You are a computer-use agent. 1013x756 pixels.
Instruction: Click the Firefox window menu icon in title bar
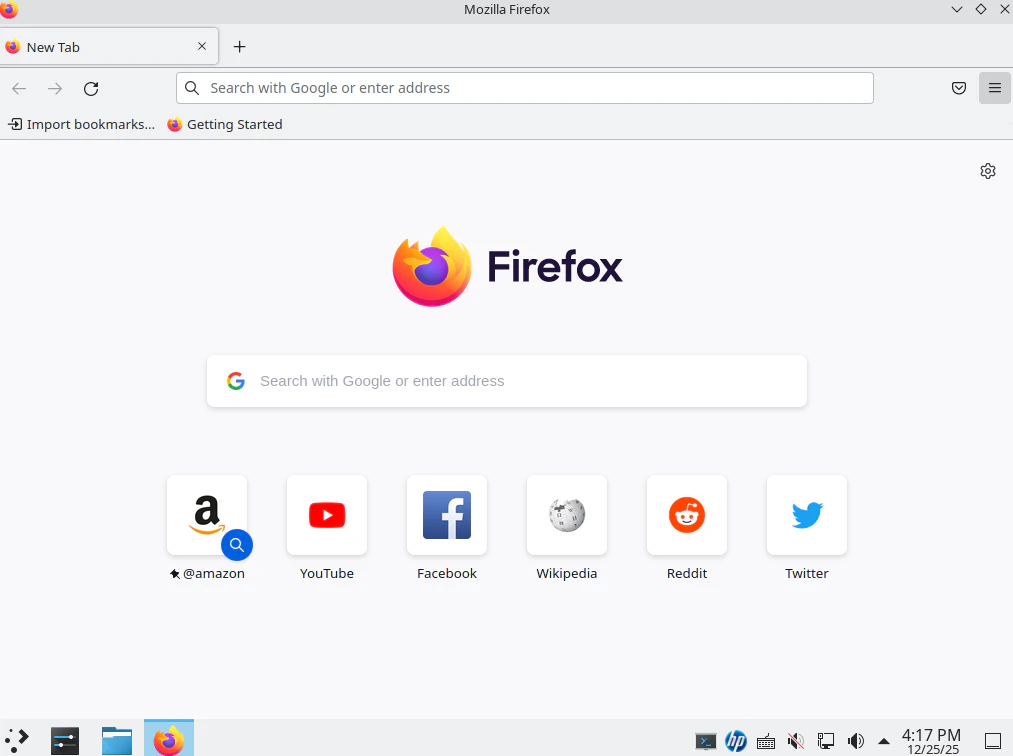click(x=9, y=9)
